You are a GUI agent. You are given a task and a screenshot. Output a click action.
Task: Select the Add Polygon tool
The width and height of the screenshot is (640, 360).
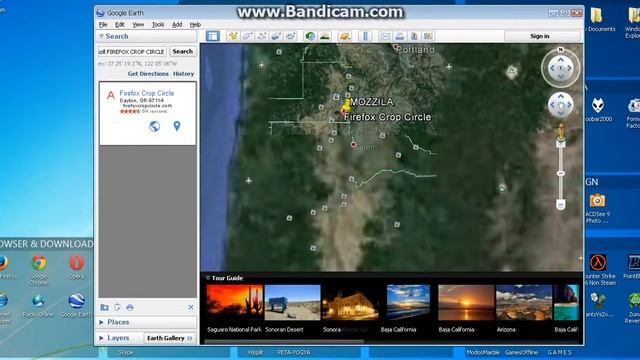(247, 36)
